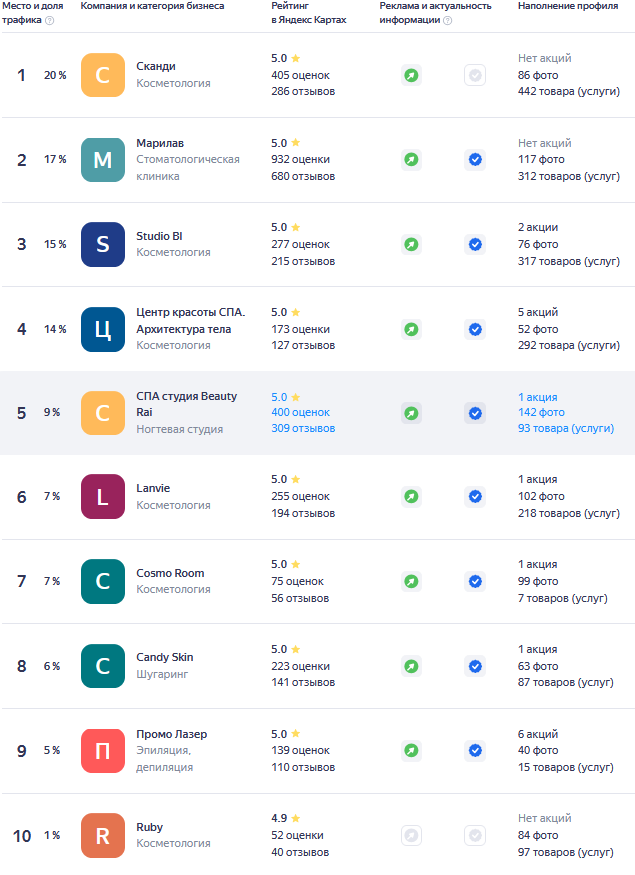Open the Studio BI dark blue 'S' logo
635x875 pixels.
(103, 244)
